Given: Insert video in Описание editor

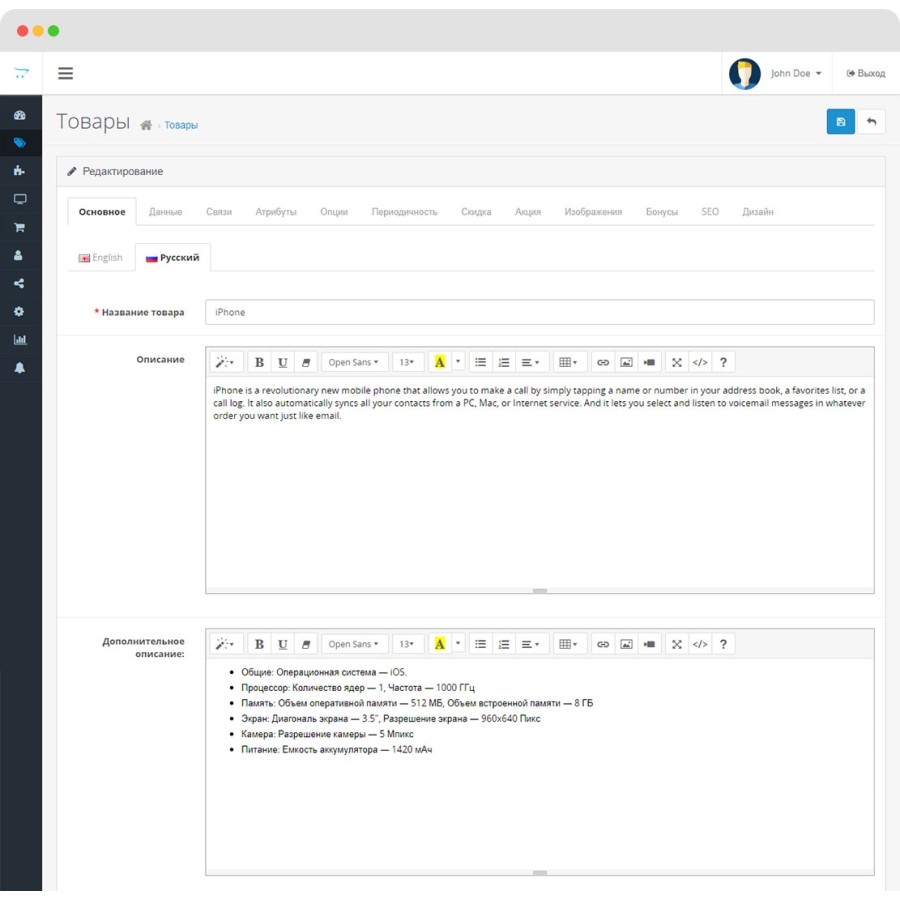Looking at the screenshot, I should pos(649,362).
